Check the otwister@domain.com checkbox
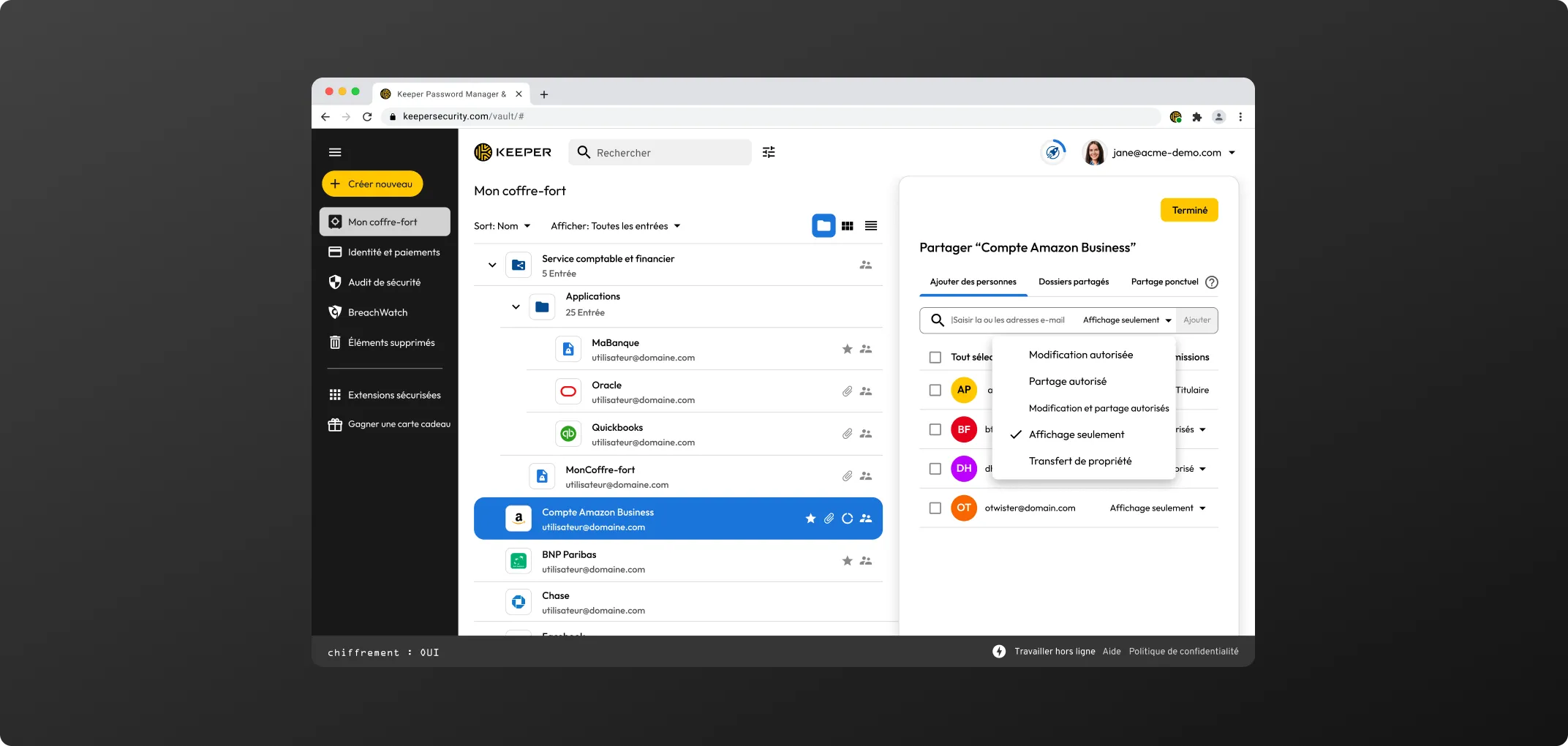The width and height of the screenshot is (1568, 746). 935,508
